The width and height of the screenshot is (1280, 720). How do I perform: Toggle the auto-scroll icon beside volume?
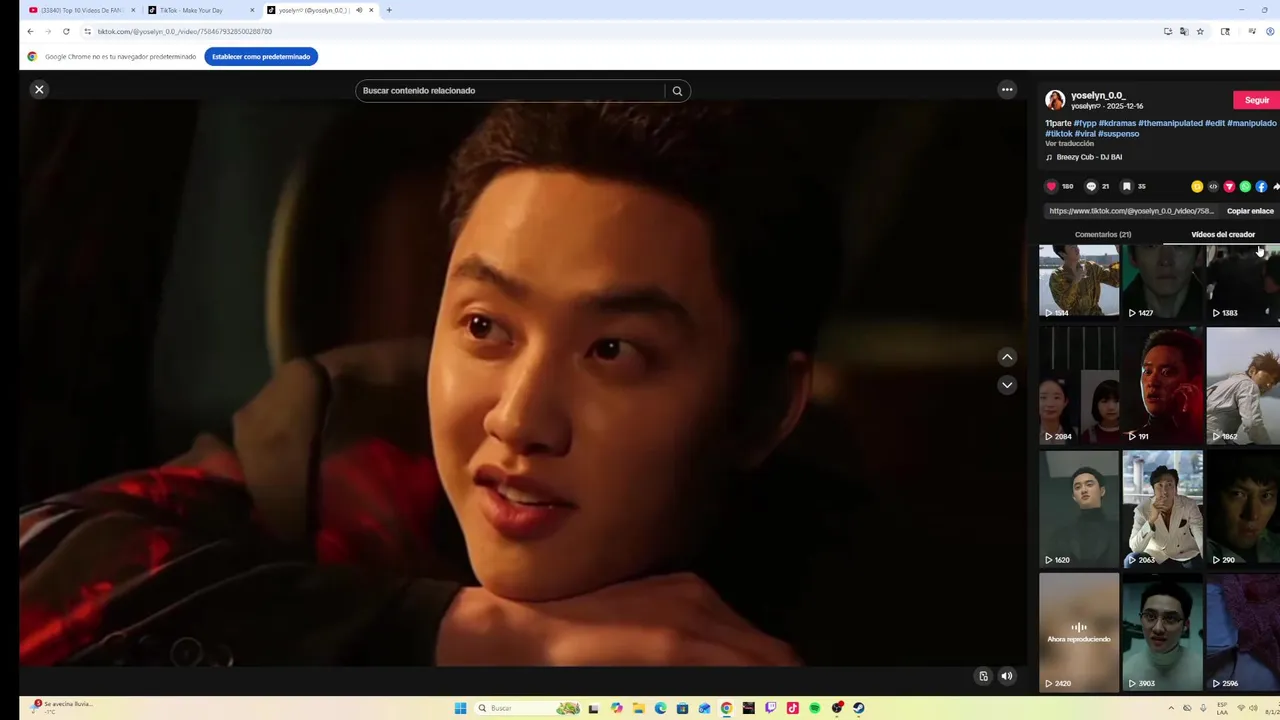click(x=983, y=676)
